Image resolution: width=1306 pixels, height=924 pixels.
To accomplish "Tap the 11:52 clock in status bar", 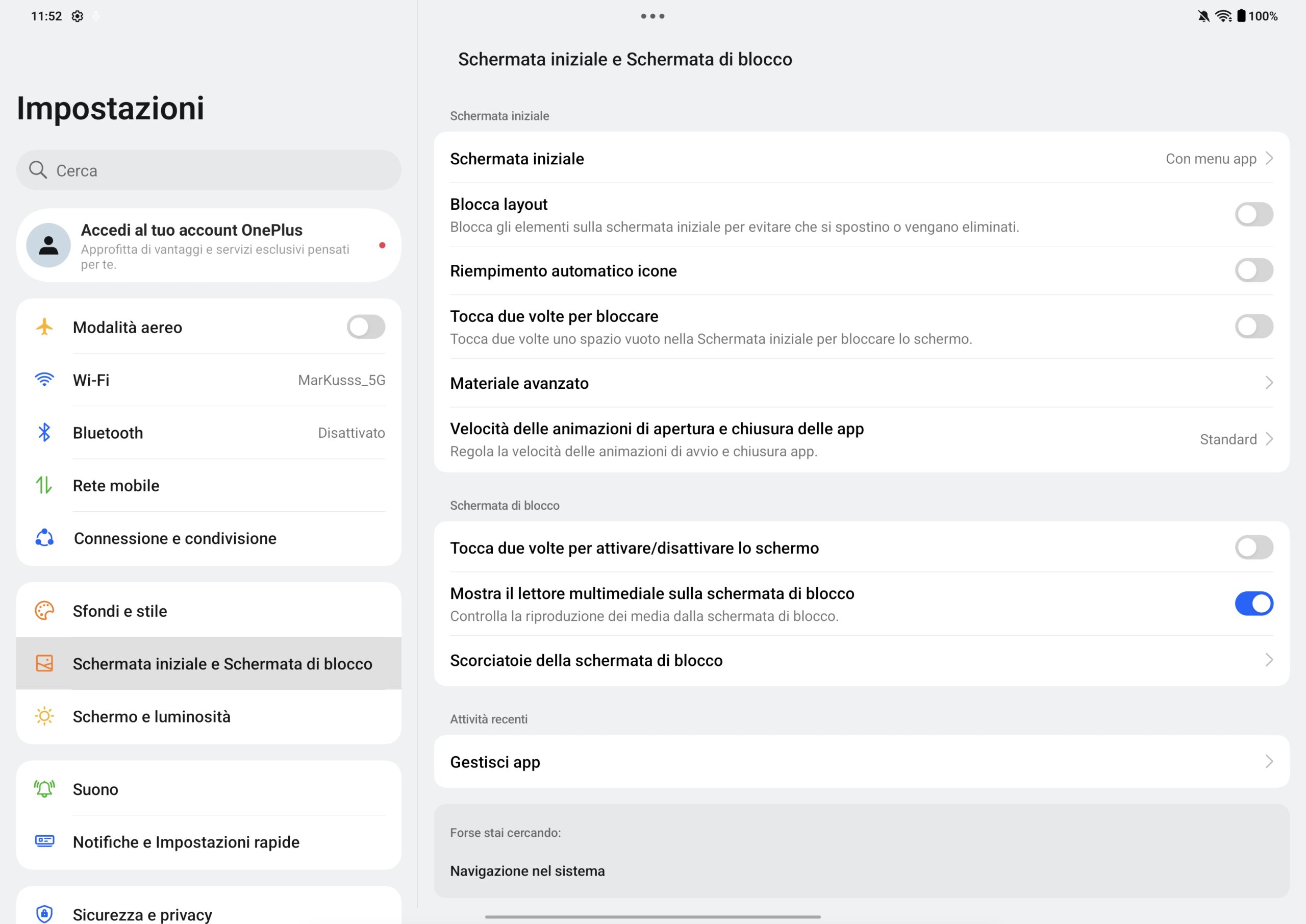I will (46, 16).
